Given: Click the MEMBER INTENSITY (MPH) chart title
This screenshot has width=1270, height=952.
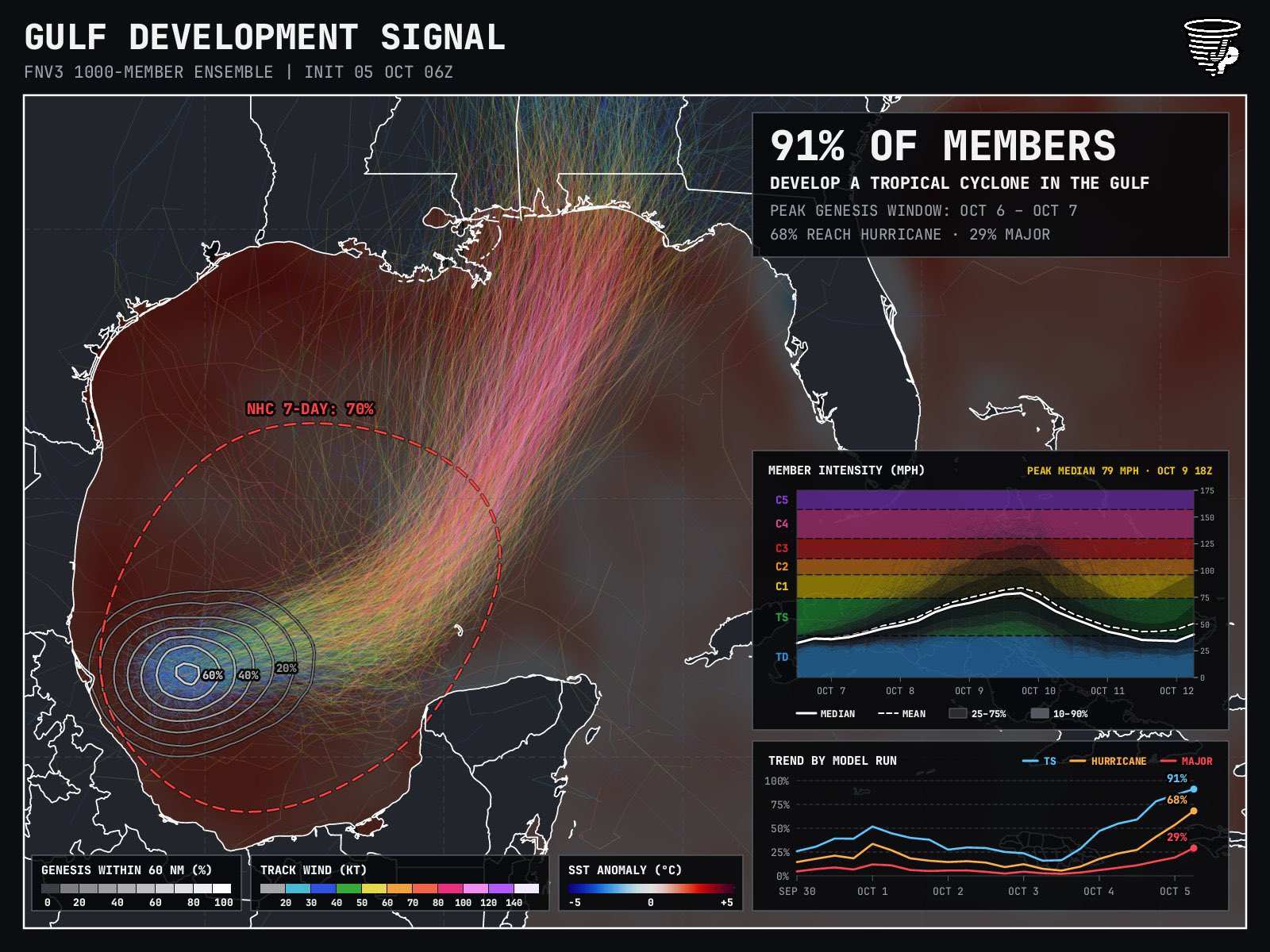Looking at the screenshot, I should (x=846, y=470).
